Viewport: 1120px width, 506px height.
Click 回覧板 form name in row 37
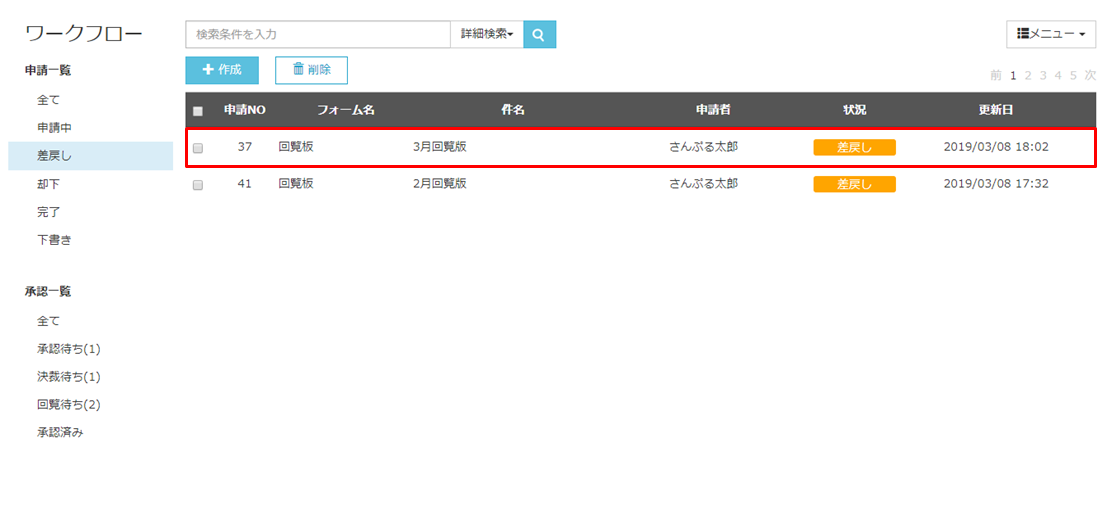point(296,147)
